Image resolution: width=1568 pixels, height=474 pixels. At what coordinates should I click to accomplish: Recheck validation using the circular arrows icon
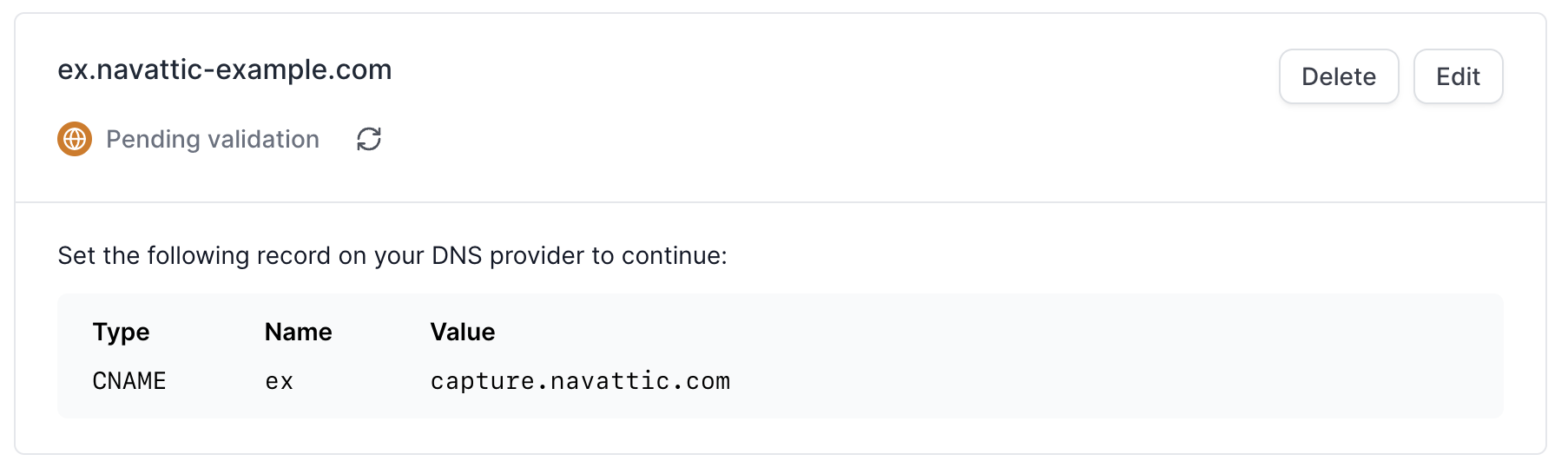tap(369, 139)
